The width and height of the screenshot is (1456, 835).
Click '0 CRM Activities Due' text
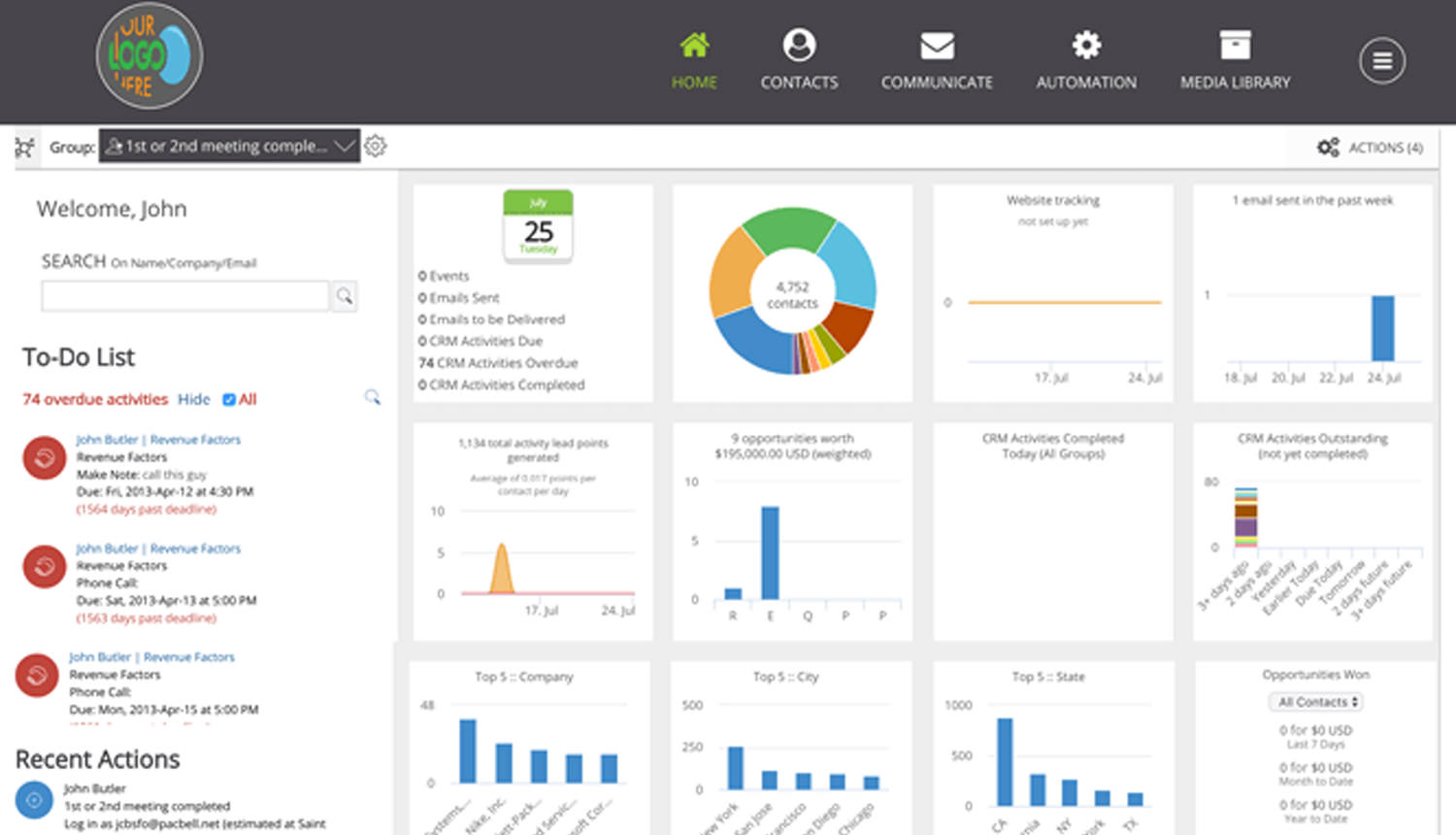[x=480, y=342]
